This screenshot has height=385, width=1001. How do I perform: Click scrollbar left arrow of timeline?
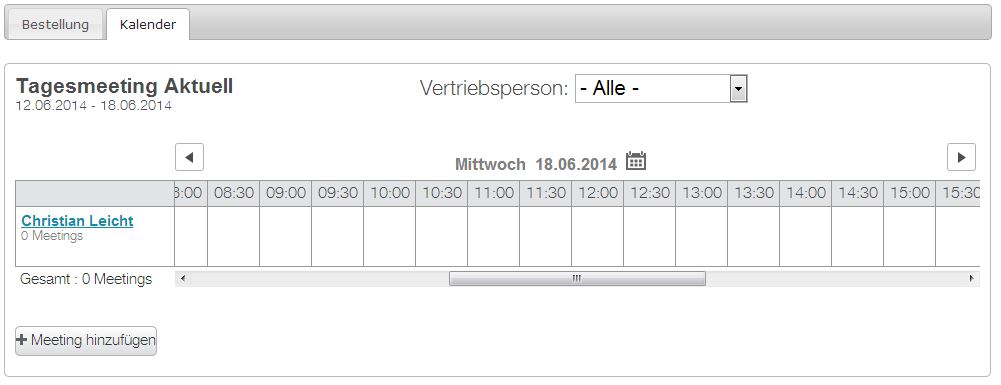tap(183, 278)
